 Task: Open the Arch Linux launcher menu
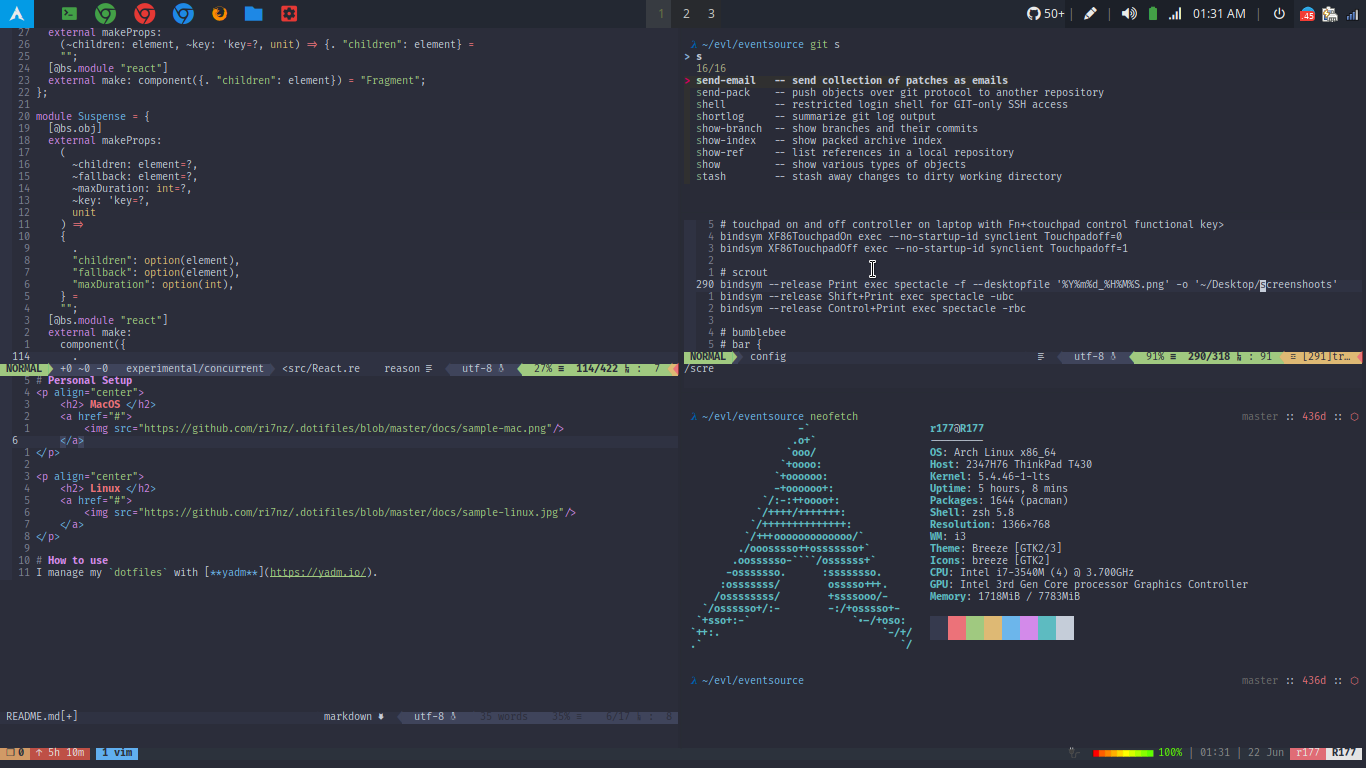point(17,13)
